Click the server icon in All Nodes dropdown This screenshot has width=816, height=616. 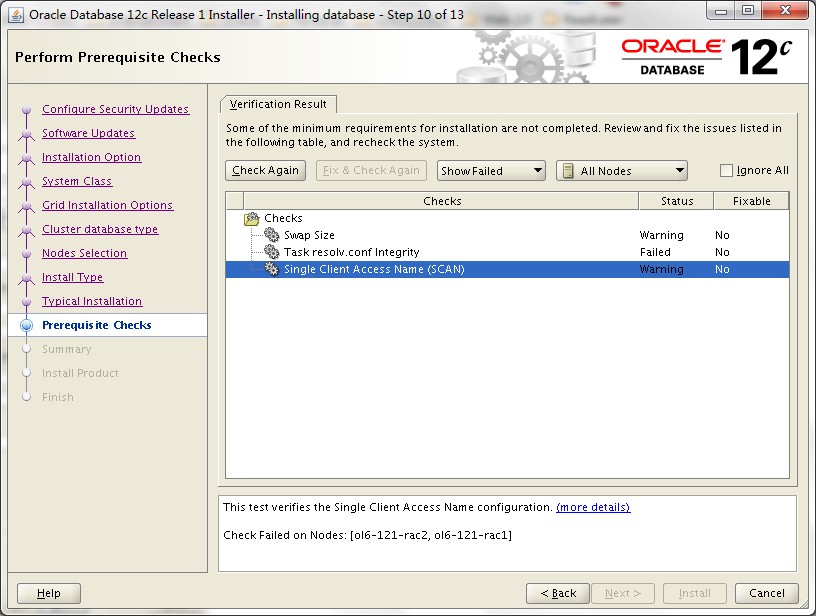(568, 171)
